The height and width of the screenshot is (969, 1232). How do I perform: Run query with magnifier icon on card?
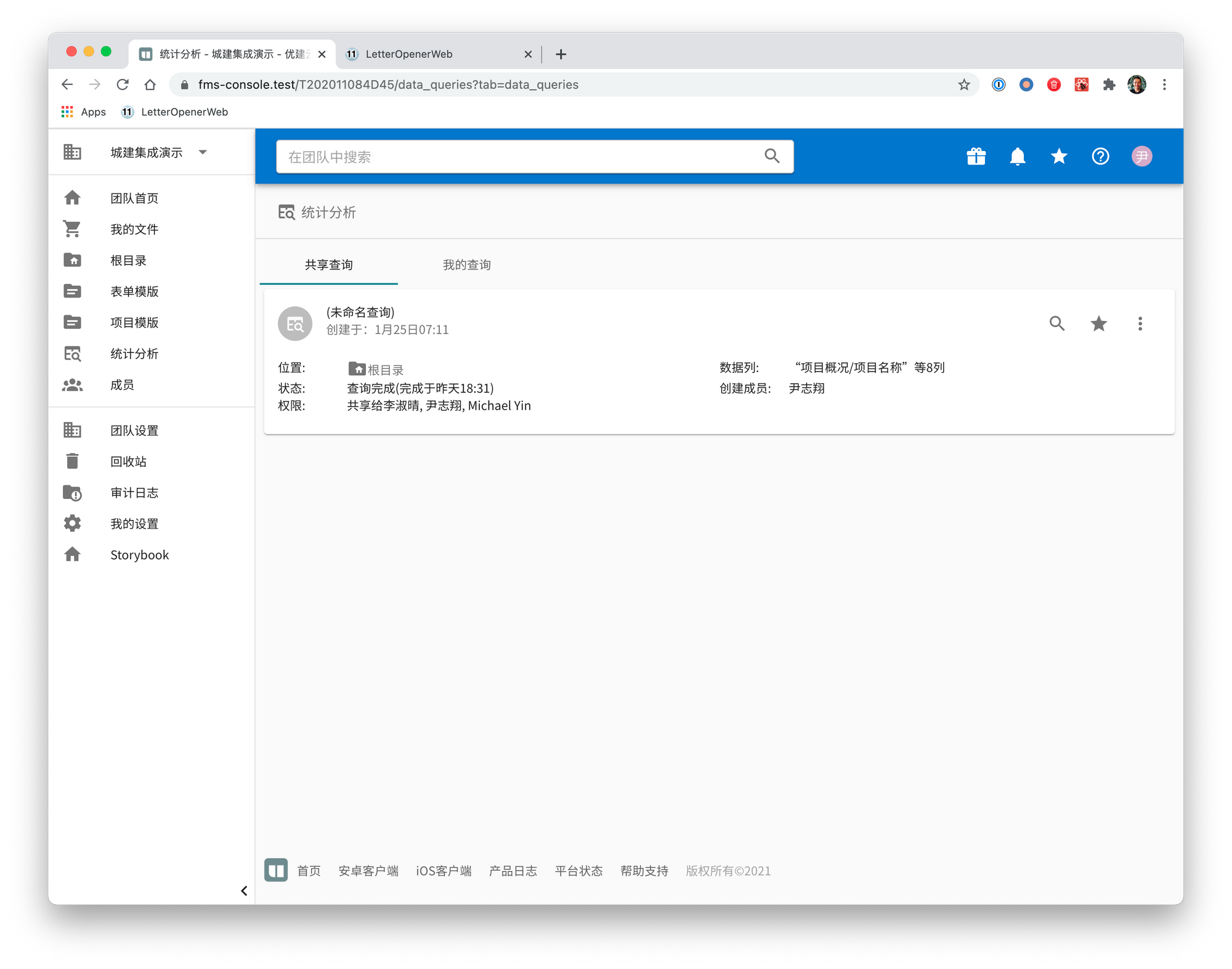coord(1057,323)
